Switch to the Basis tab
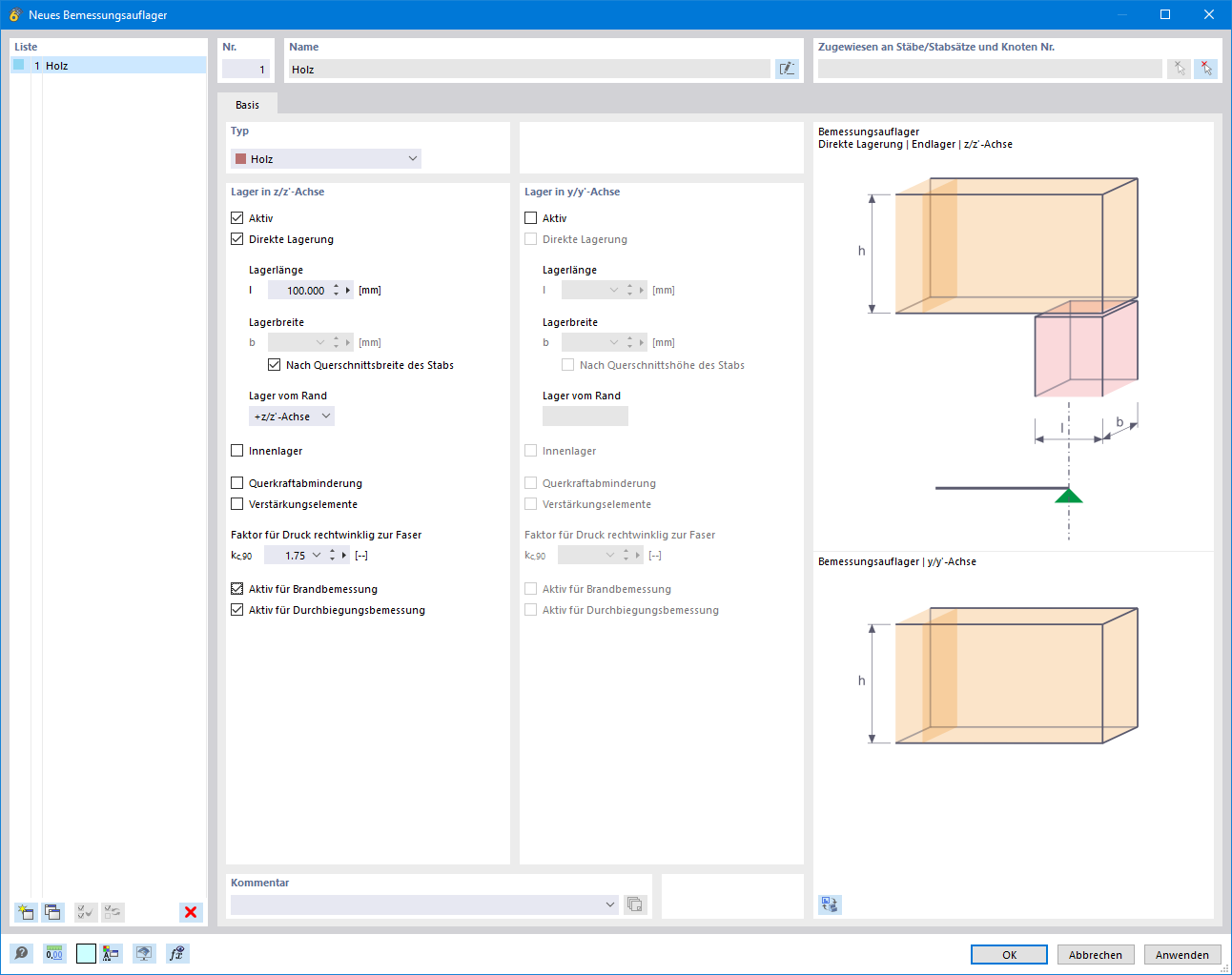 [x=248, y=105]
